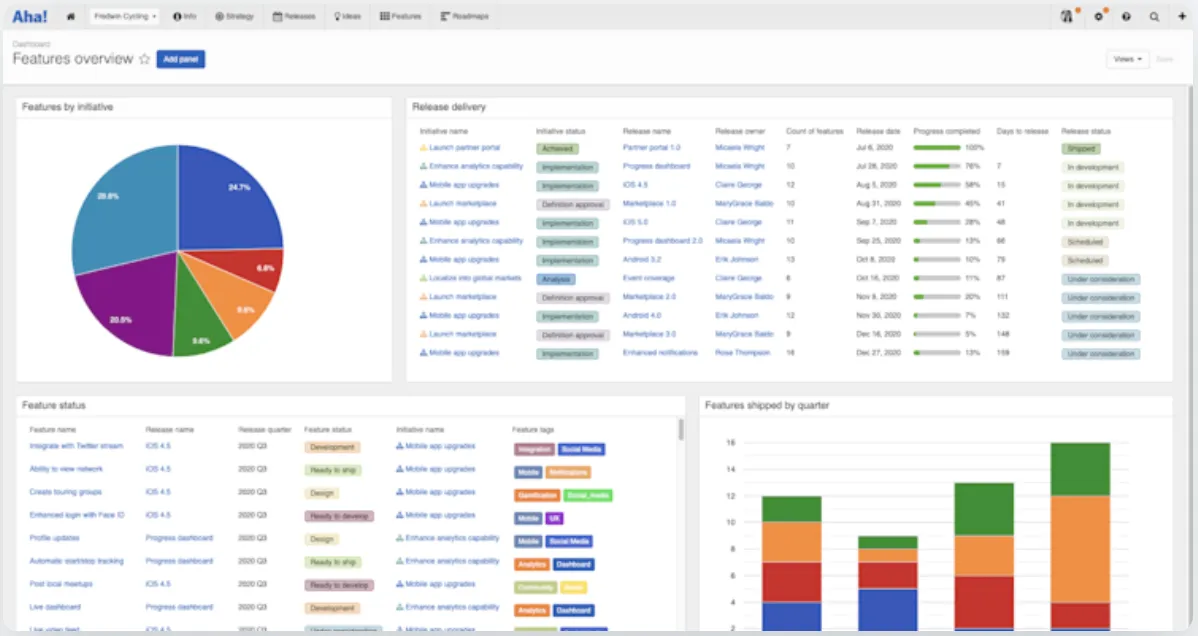Click the search magnifier icon
The width and height of the screenshot is (1198, 636).
coord(1154,16)
